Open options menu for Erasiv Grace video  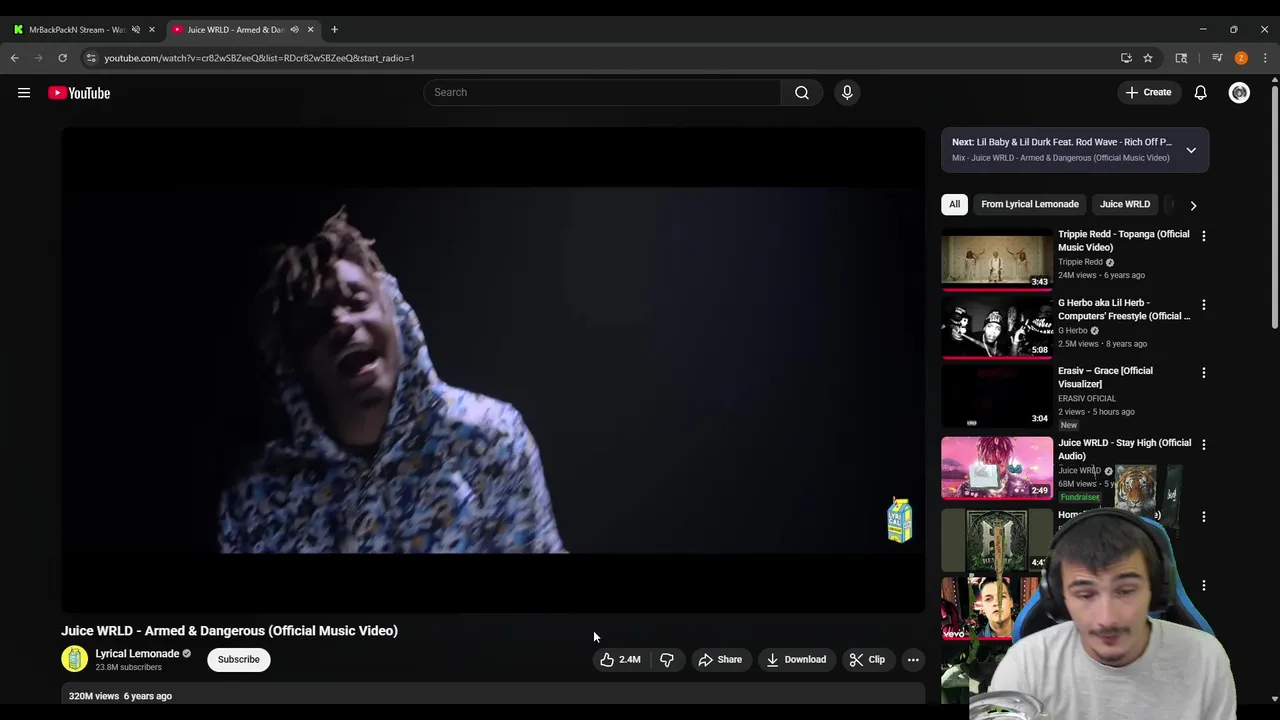click(1203, 372)
